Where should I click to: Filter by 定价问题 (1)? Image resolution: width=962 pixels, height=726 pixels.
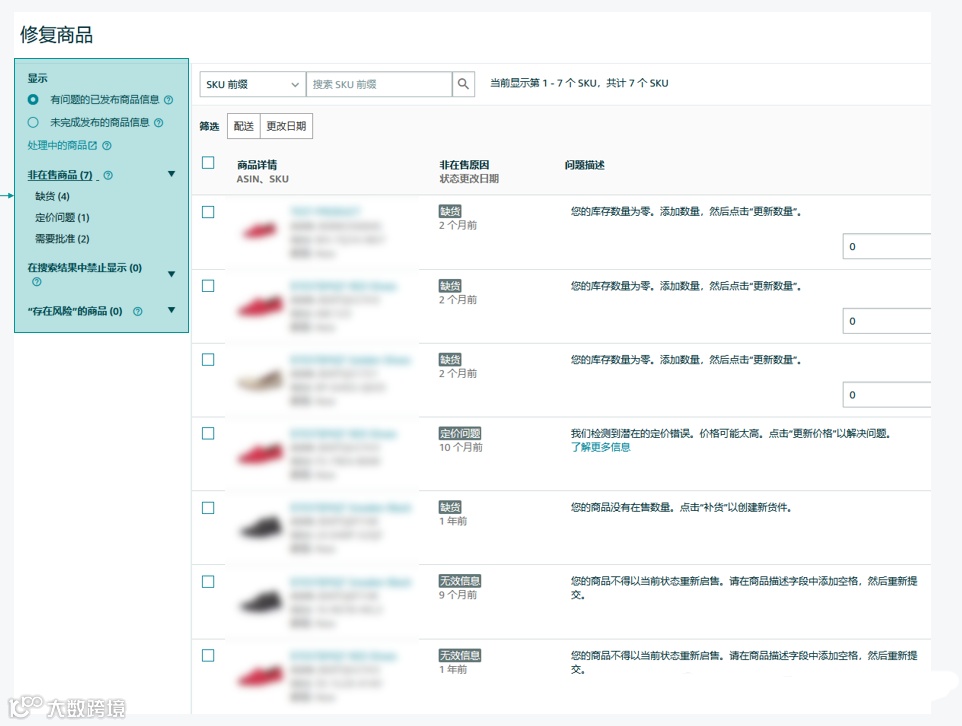pos(62,218)
